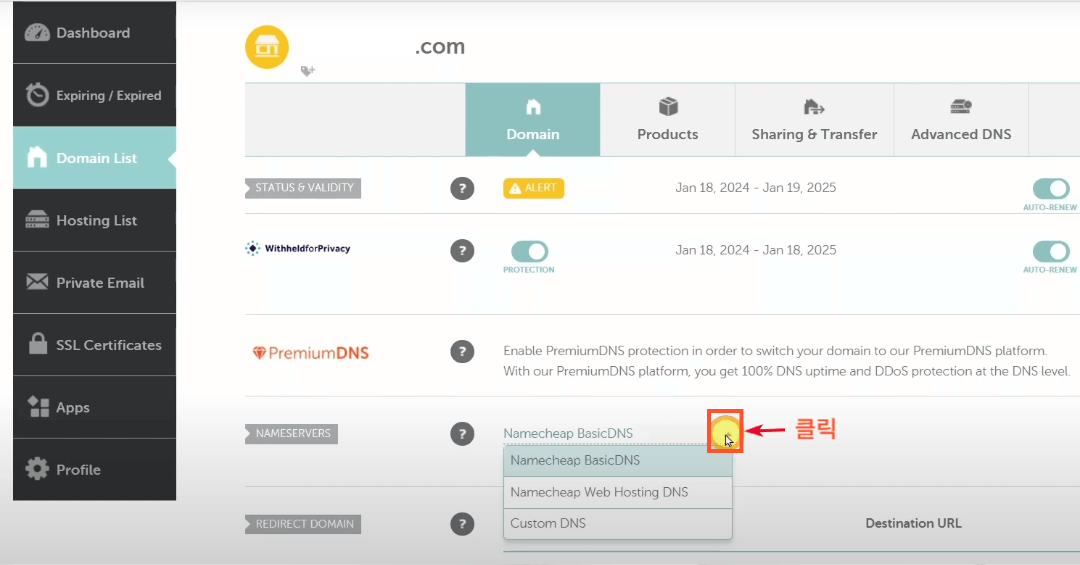Click the SSL Certificates padlock icon

tap(38, 343)
